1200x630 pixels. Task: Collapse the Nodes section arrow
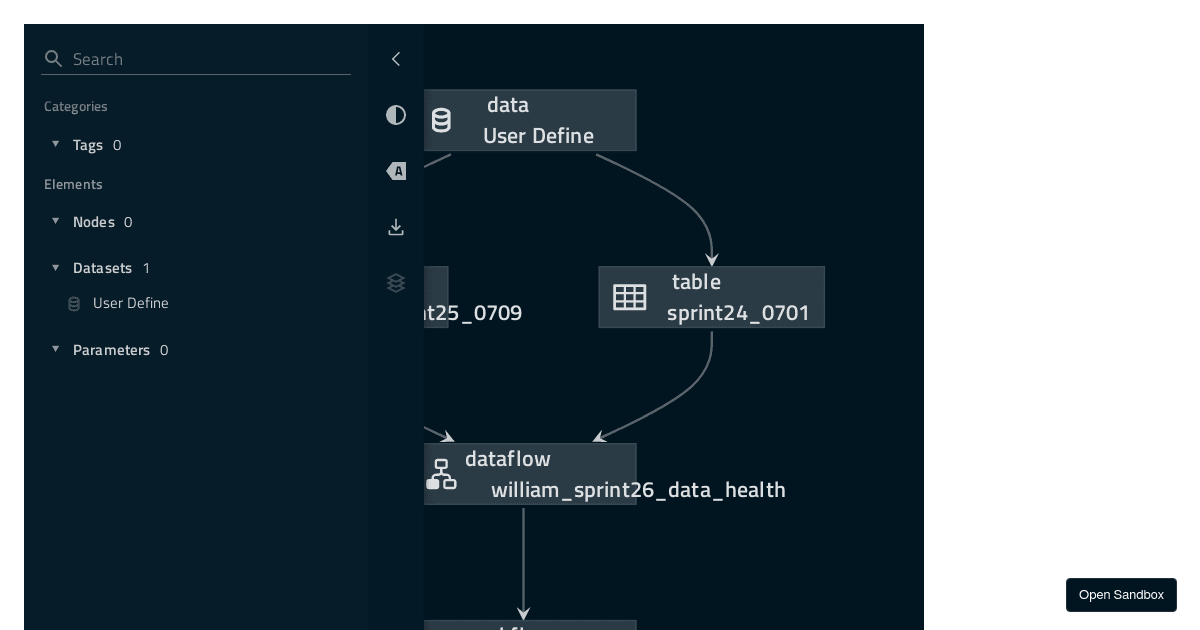[56, 221]
